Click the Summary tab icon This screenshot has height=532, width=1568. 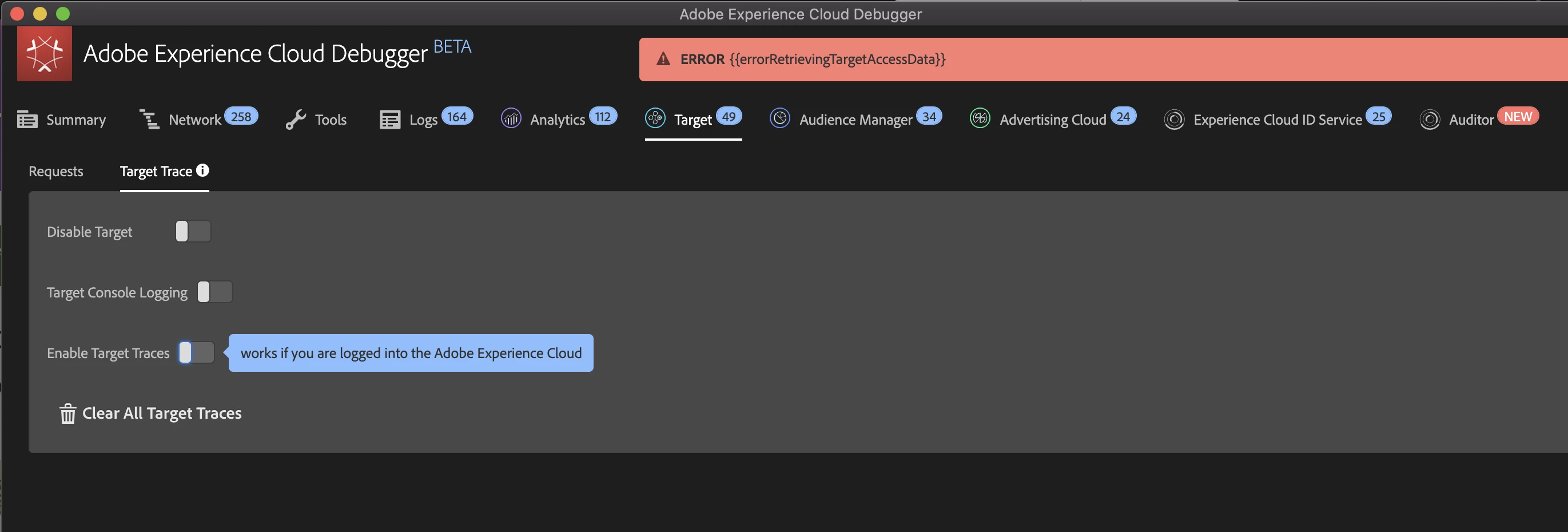27,120
